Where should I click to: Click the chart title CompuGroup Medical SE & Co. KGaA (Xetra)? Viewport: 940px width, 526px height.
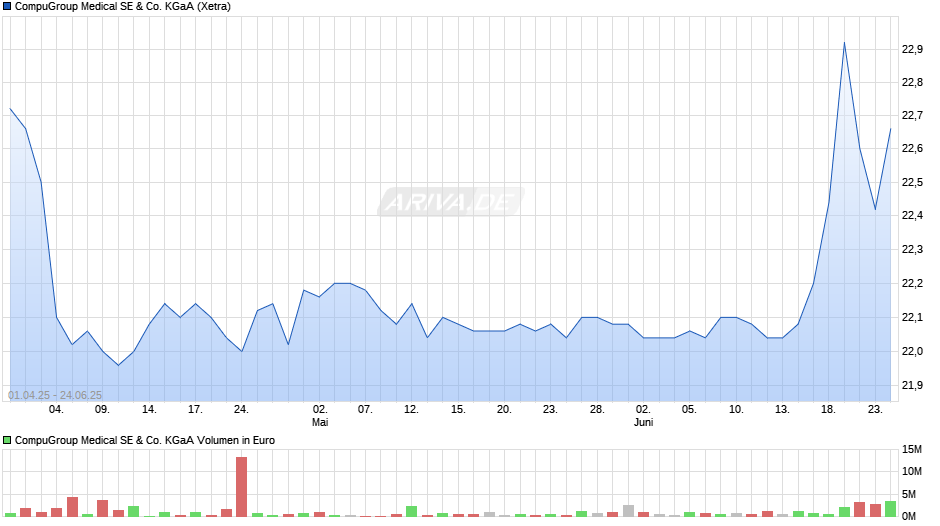123,7
